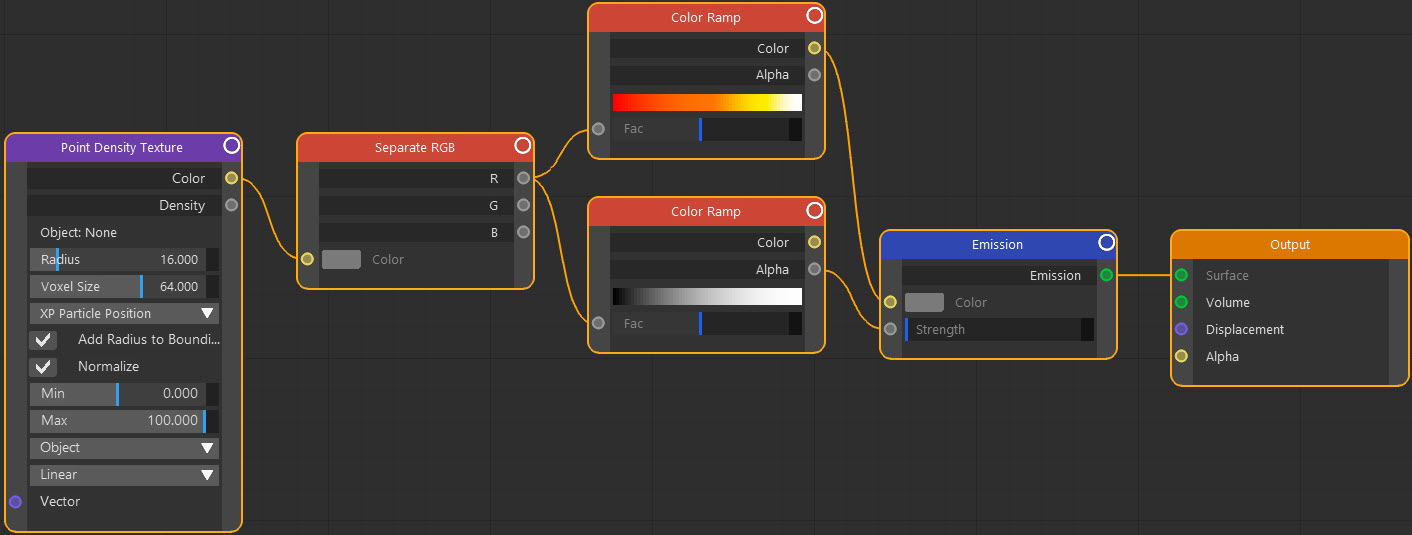Click the Separate RGB gray Color swatch
Image resolution: width=1412 pixels, height=535 pixels.
tap(341, 259)
